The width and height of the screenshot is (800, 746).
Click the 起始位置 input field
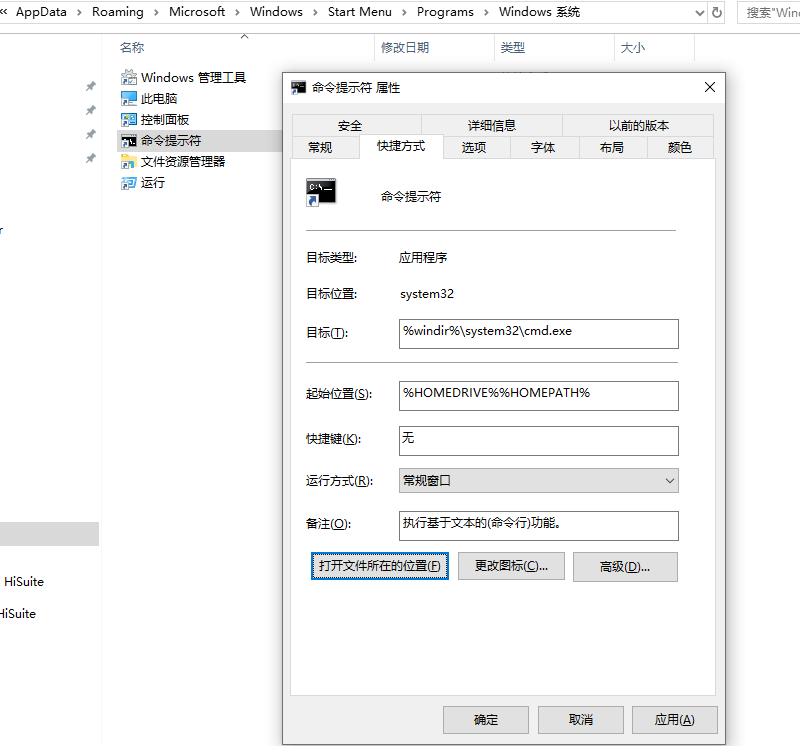tap(539, 396)
